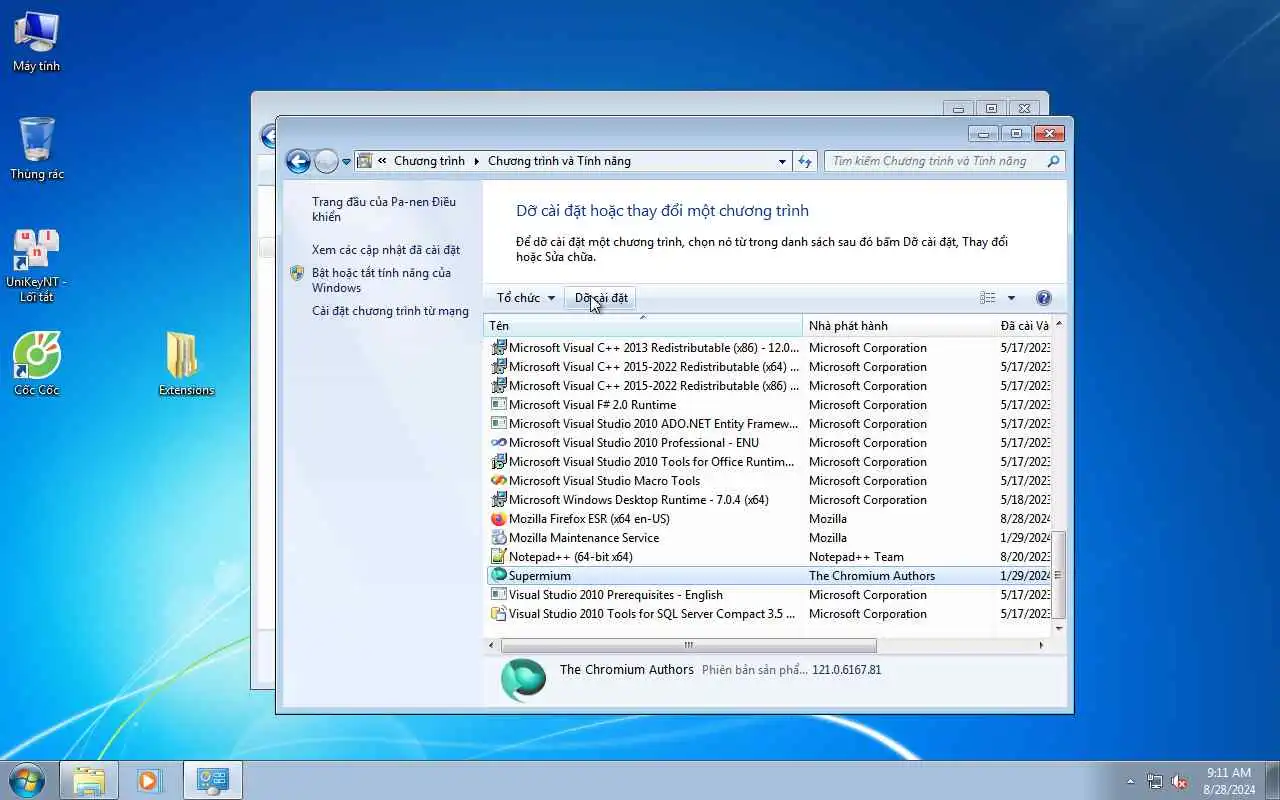
Task: Open Windows Media Player from taskbar
Action: tap(150, 780)
